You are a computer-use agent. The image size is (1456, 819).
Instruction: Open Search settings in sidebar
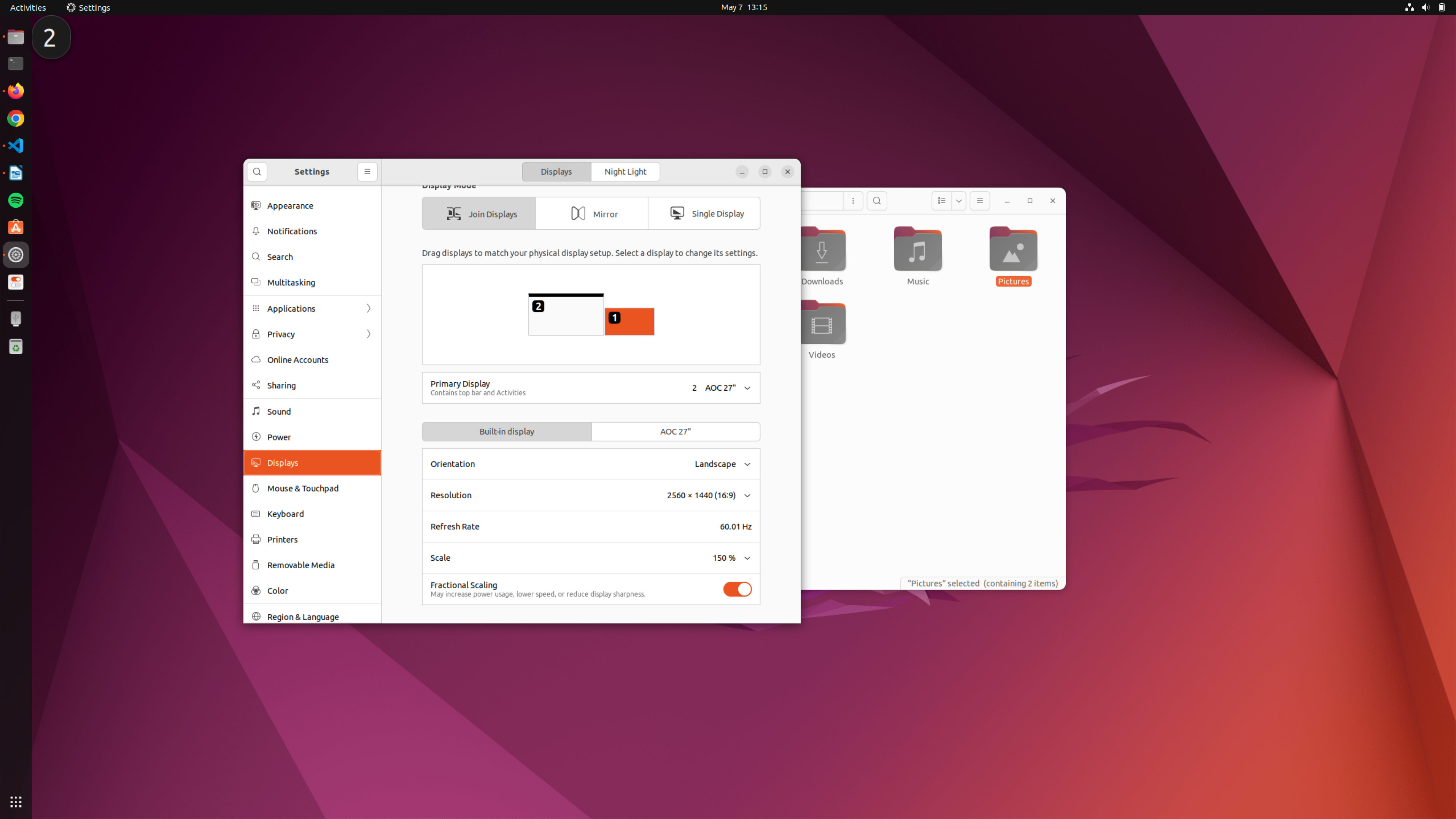(312, 257)
